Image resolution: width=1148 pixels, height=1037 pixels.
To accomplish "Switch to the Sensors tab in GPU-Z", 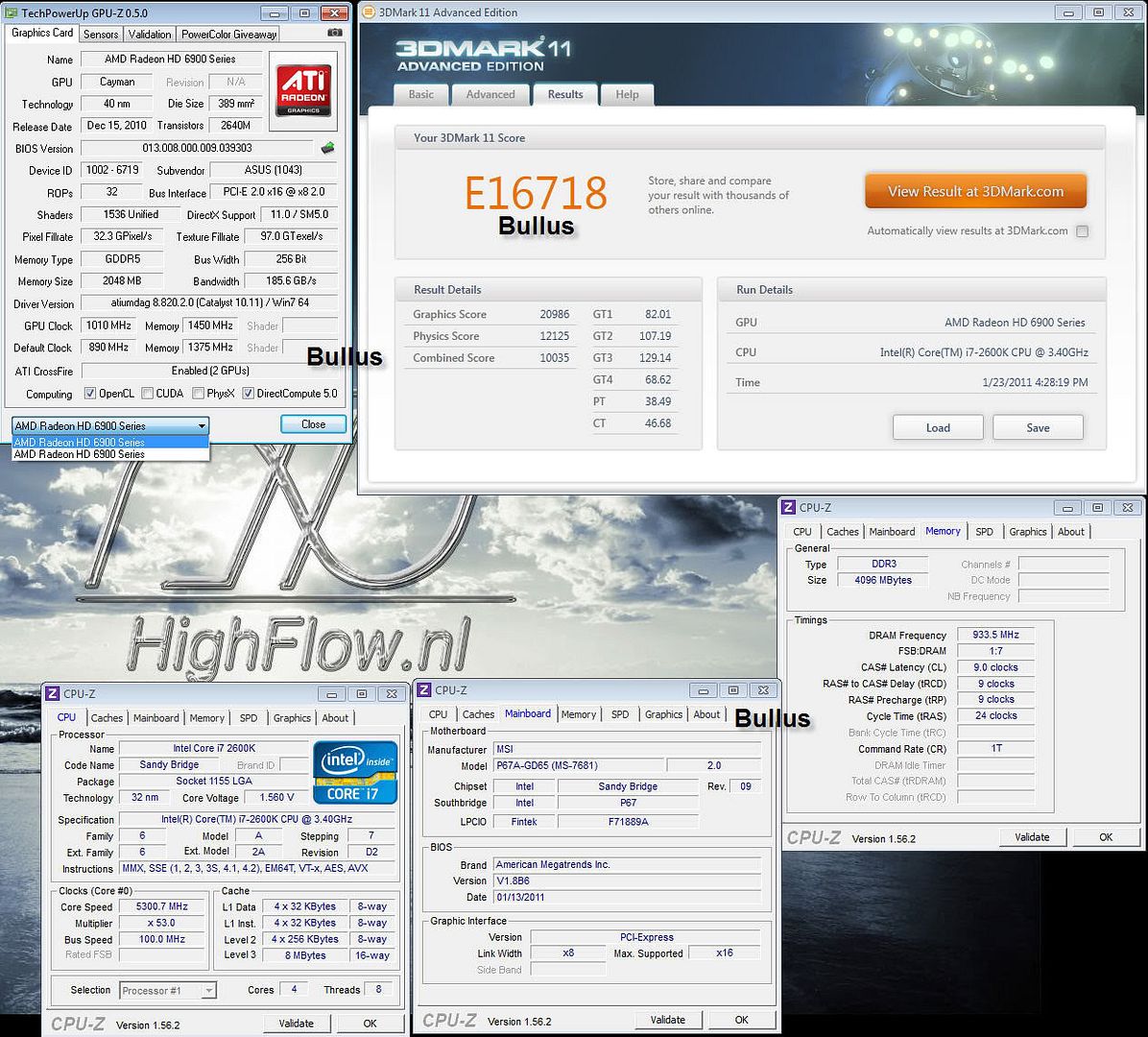I will point(100,34).
